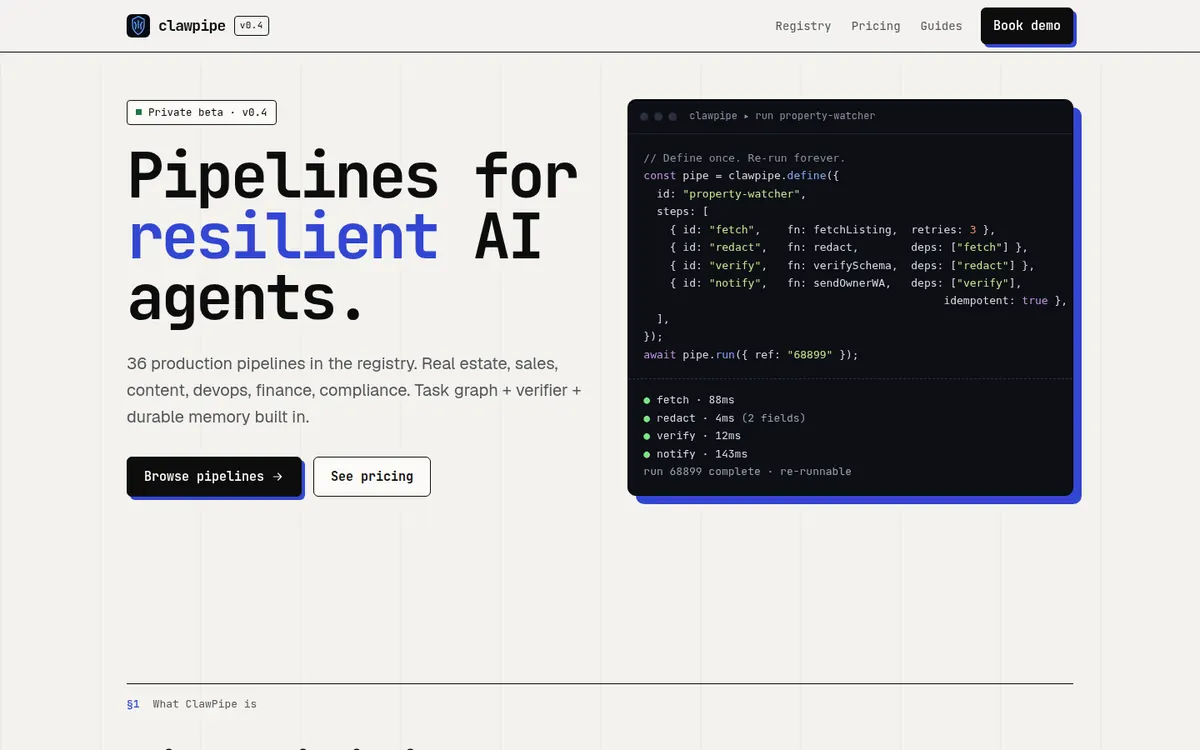Click the Private beta · v0.4 badge

(x=201, y=112)
